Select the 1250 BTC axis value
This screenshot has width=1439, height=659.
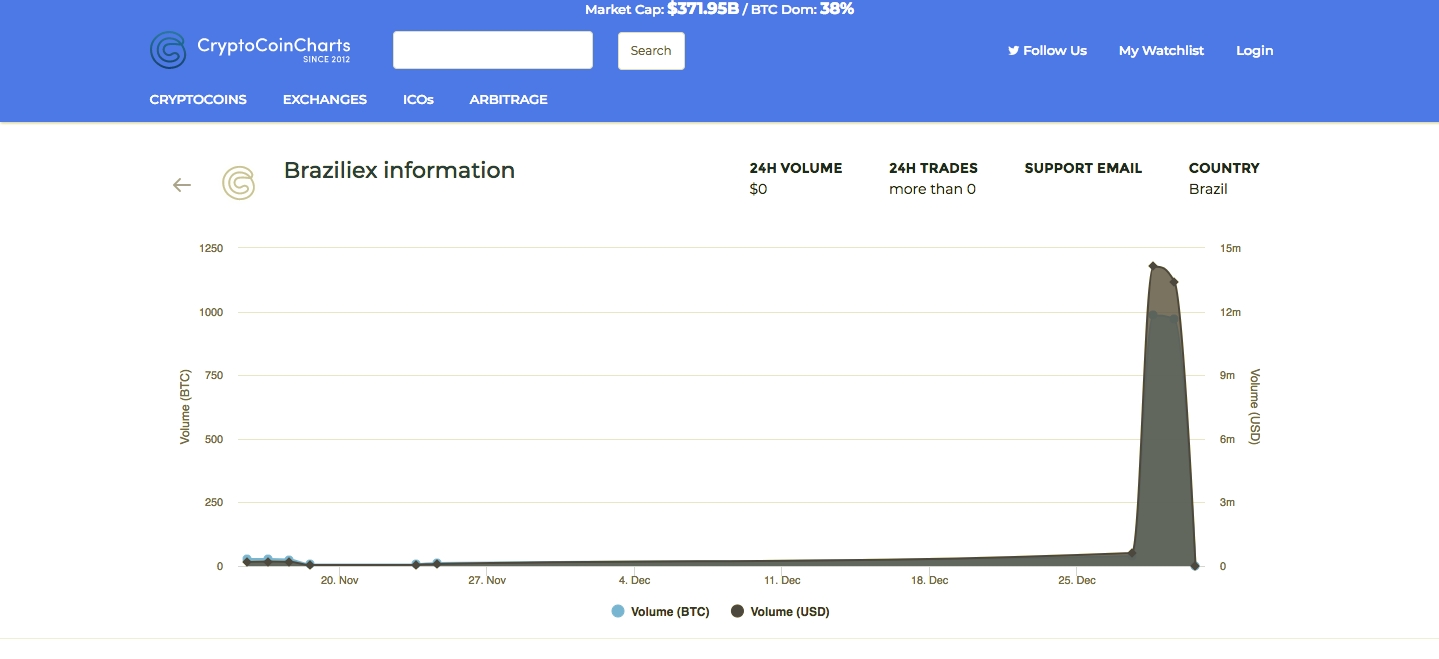point(211,249)
